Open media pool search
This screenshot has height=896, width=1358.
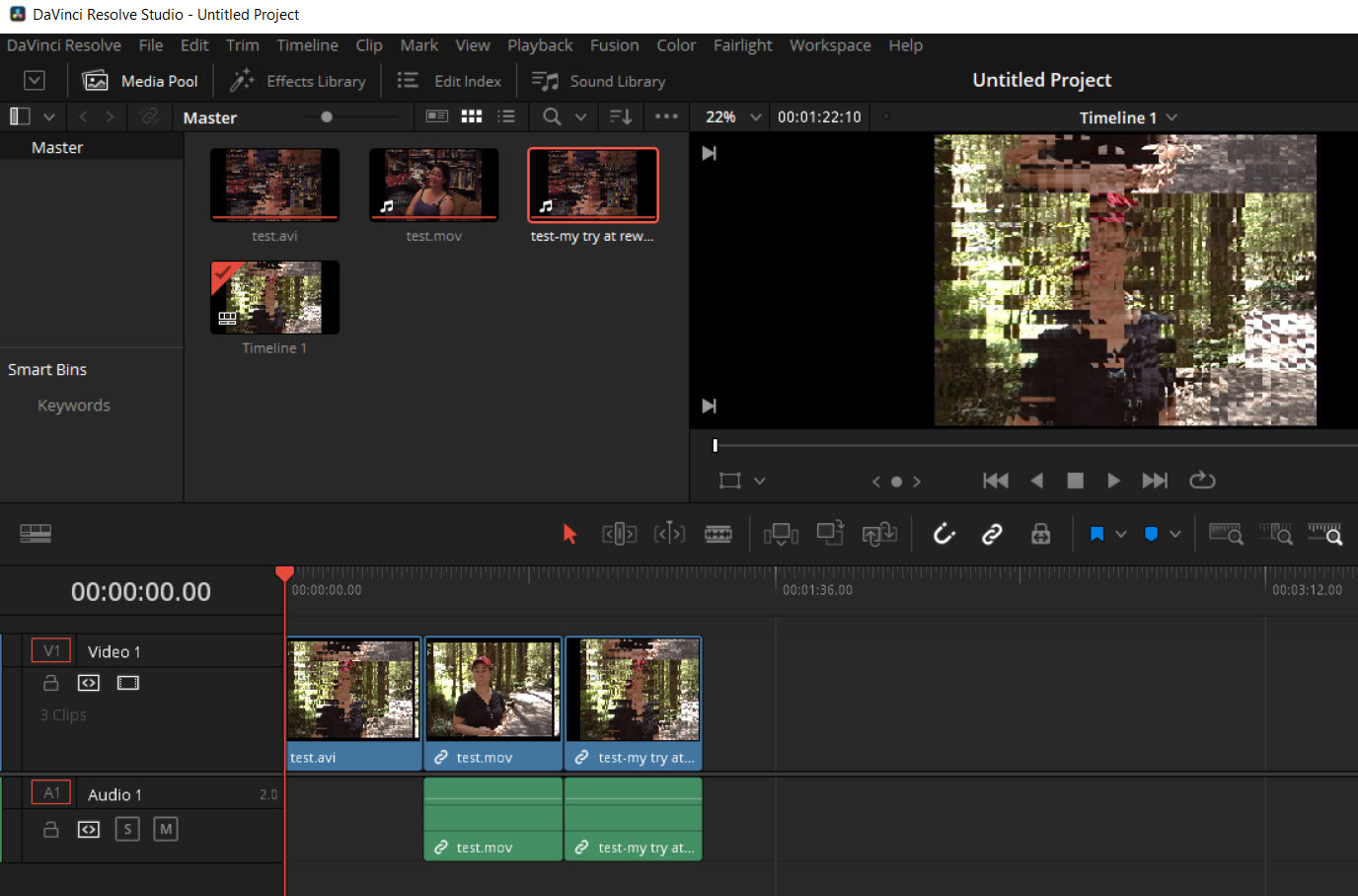552,116
